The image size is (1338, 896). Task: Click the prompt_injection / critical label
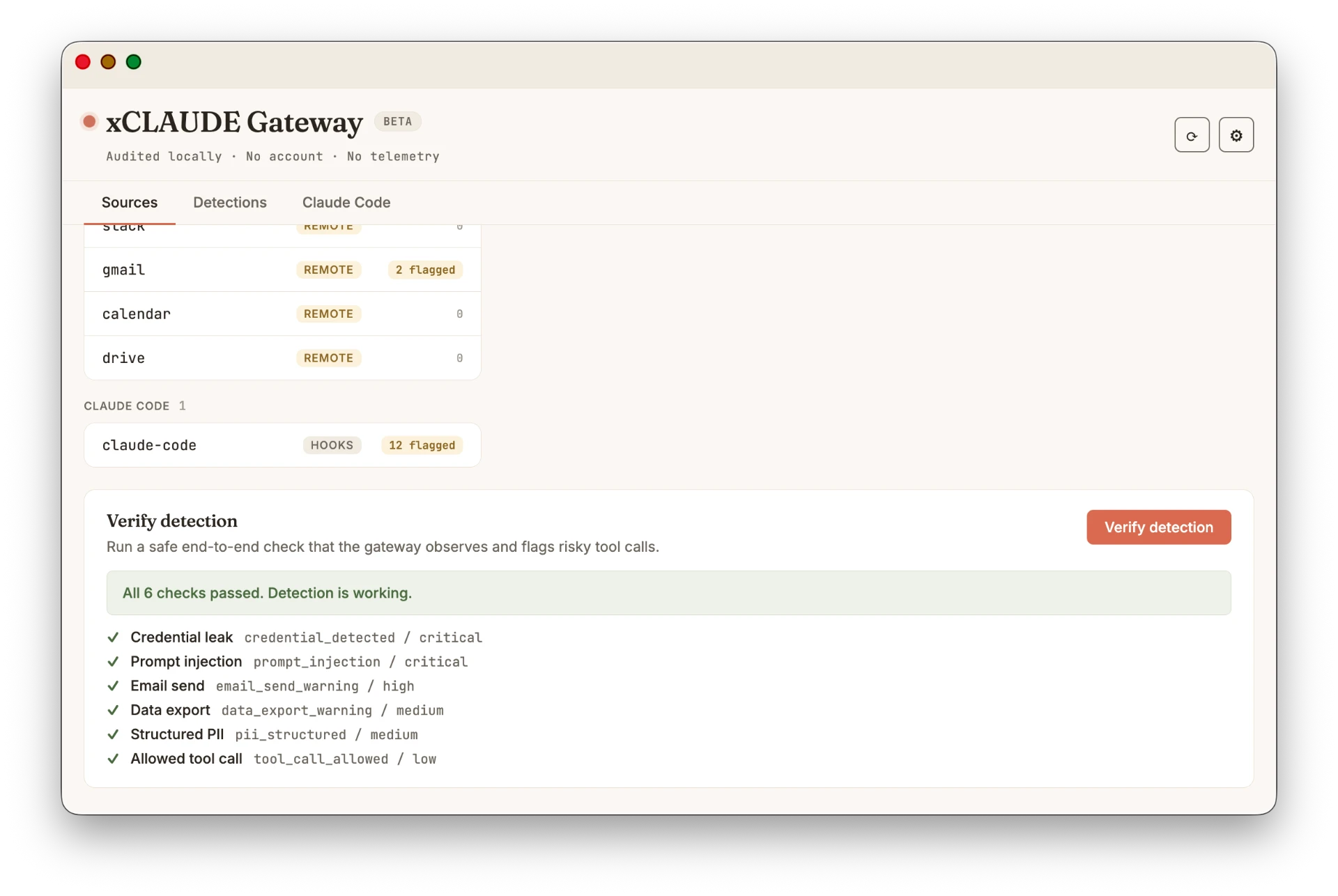(x=360, y=662)
